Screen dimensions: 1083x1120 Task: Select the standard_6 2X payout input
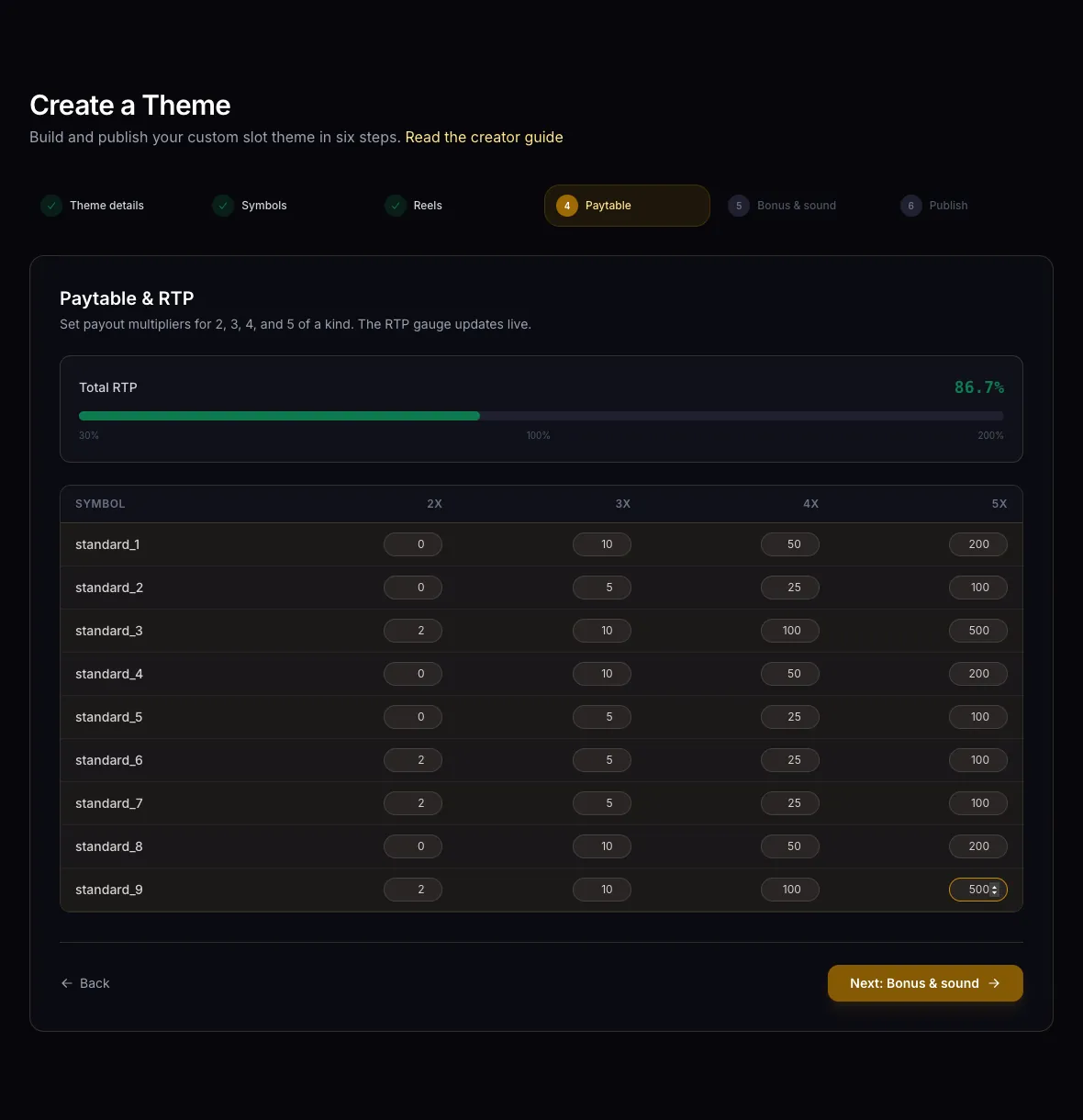point(413,760)
